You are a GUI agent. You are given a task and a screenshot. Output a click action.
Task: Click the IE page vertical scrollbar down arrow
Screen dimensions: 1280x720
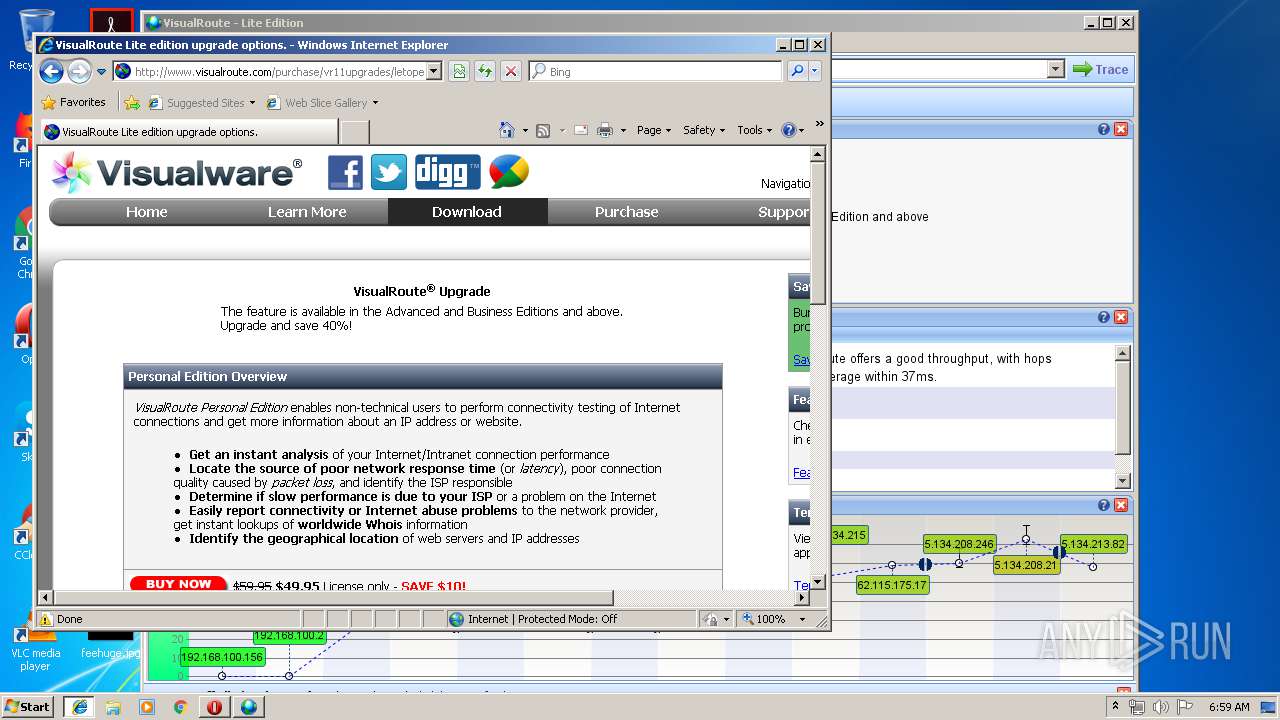817,581
